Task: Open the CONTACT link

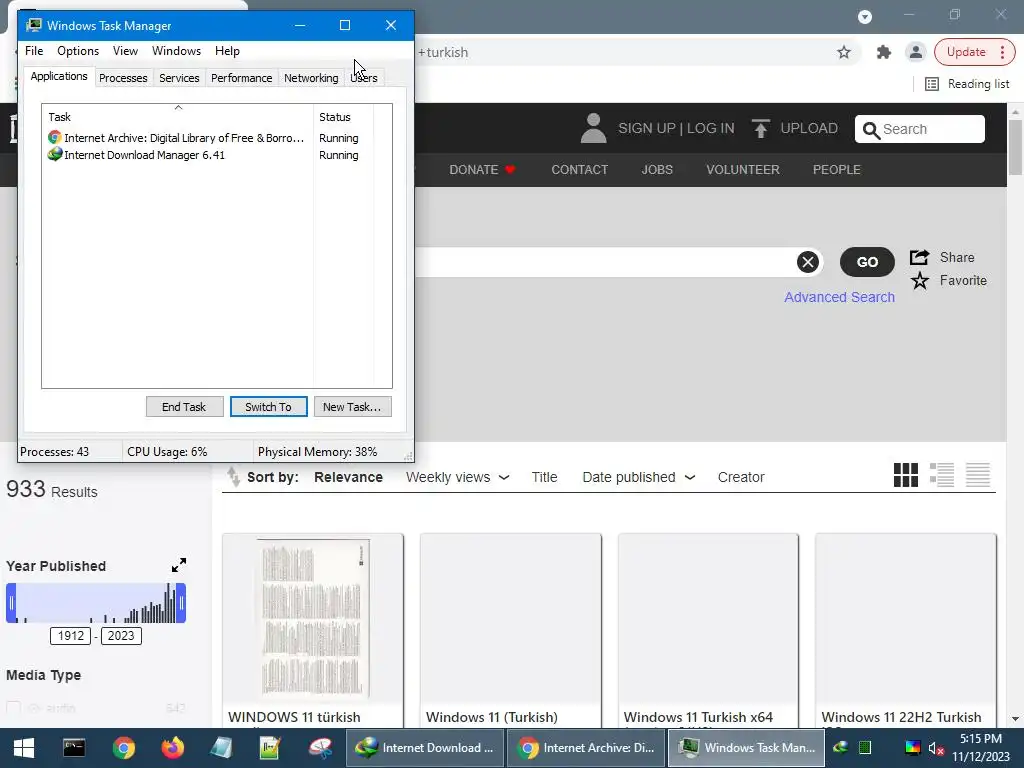Action: 579,170
